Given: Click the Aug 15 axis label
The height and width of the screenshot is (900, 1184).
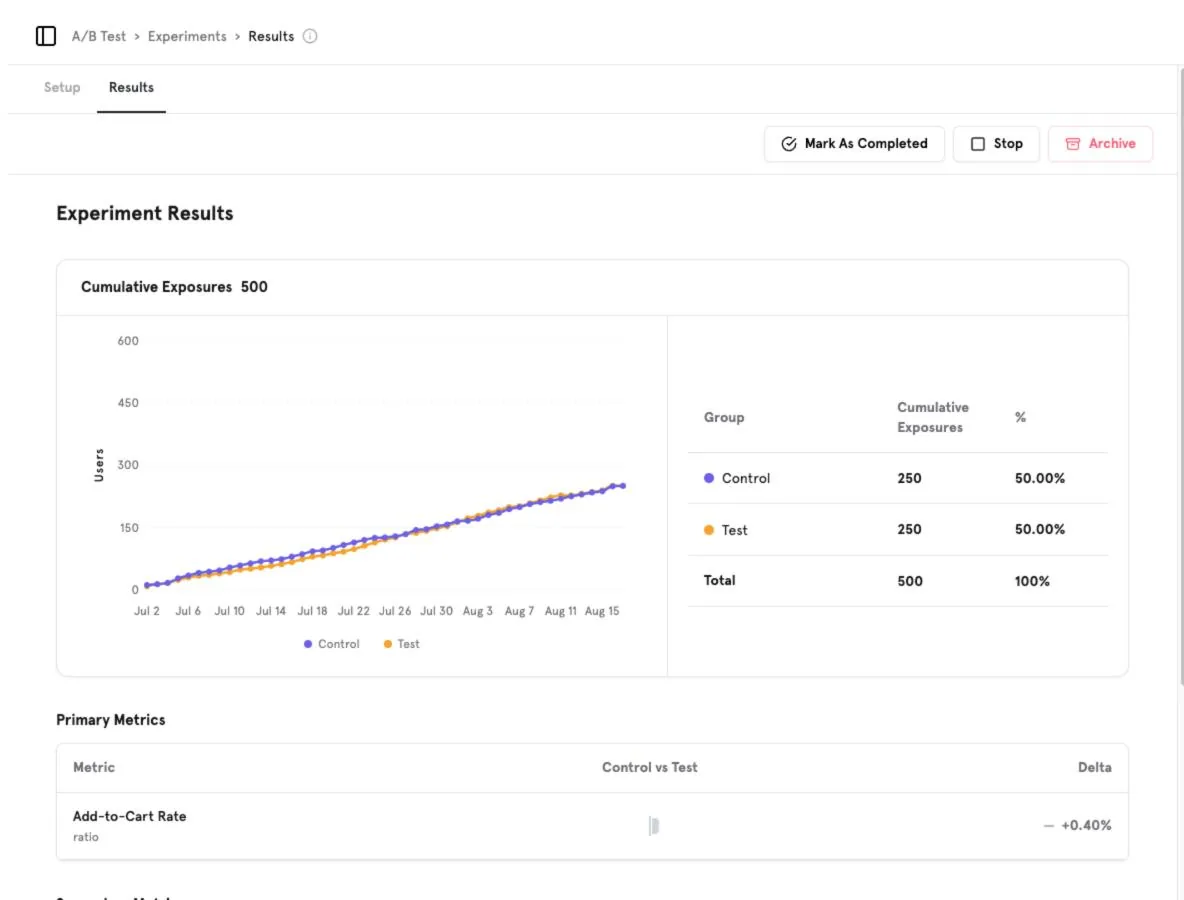Looking at the screenshot, I should (602, 611).
